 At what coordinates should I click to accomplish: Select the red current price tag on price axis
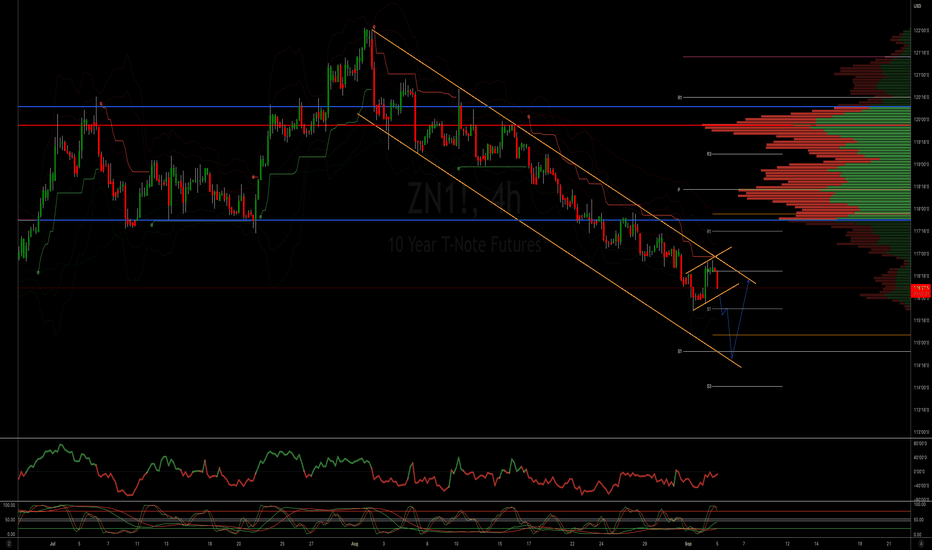[x=921, y=291]
